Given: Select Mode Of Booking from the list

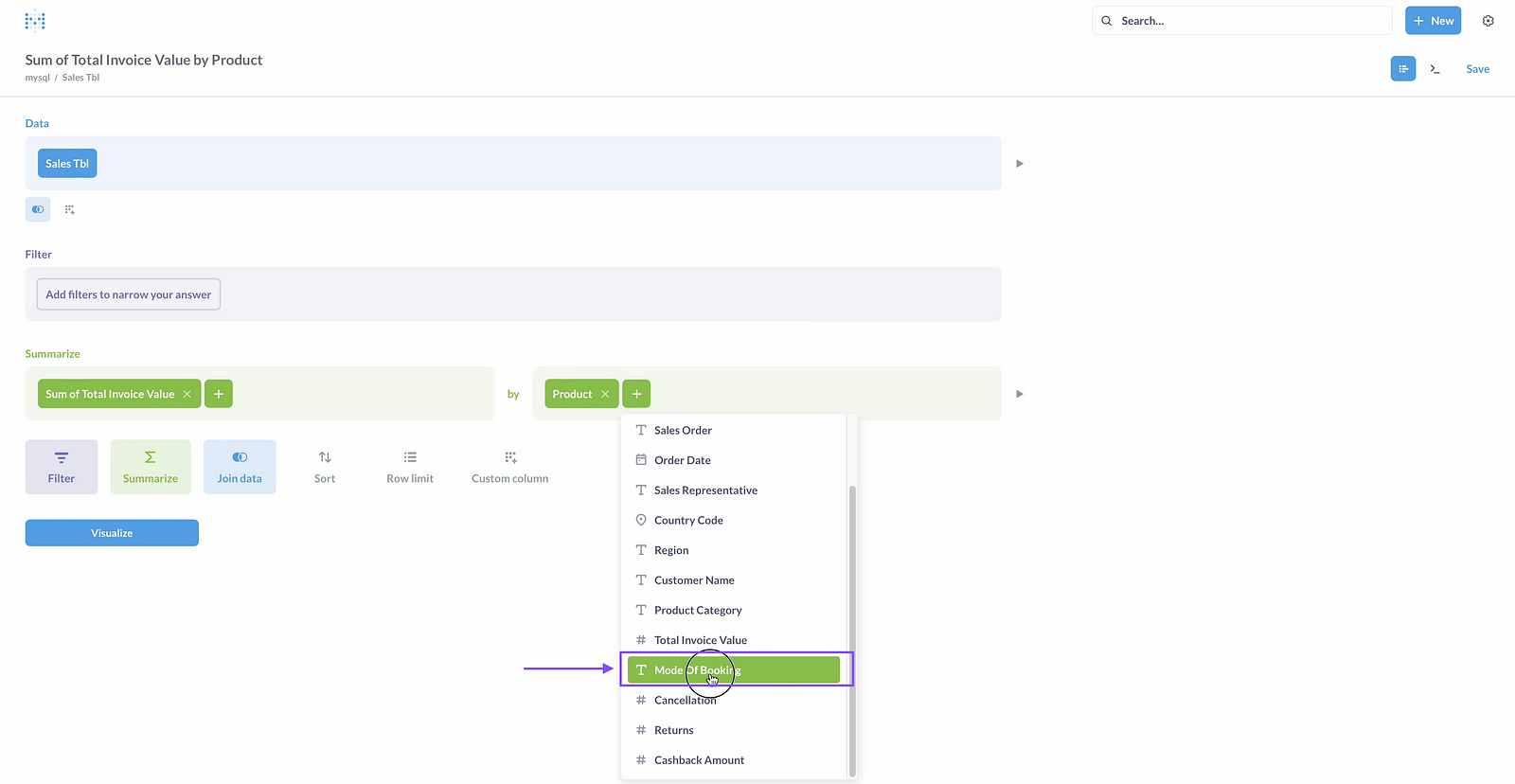Looking at the screenshot, I should [x=734, y=669].
